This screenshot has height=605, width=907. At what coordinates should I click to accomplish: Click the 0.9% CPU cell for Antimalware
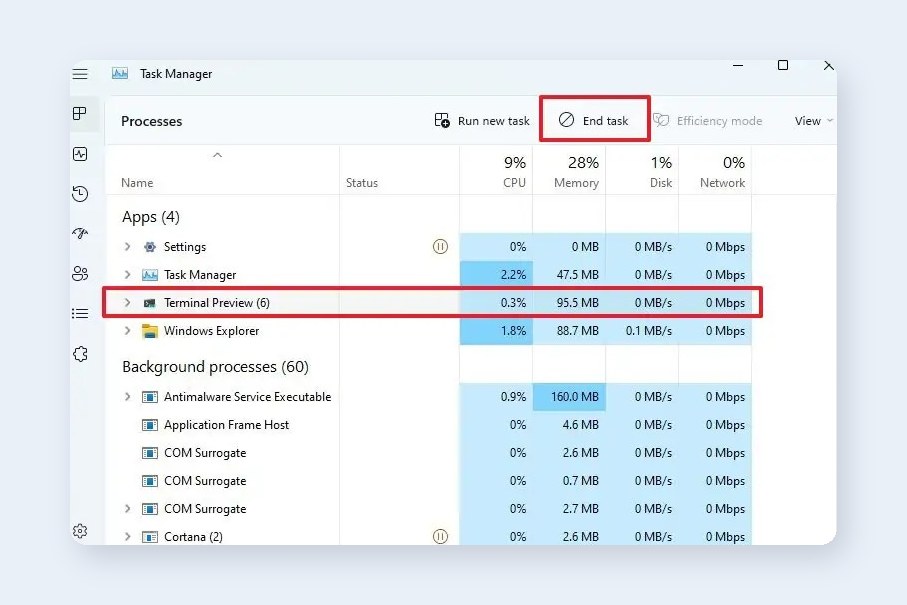pyautogui.click(x=496, y=397)
